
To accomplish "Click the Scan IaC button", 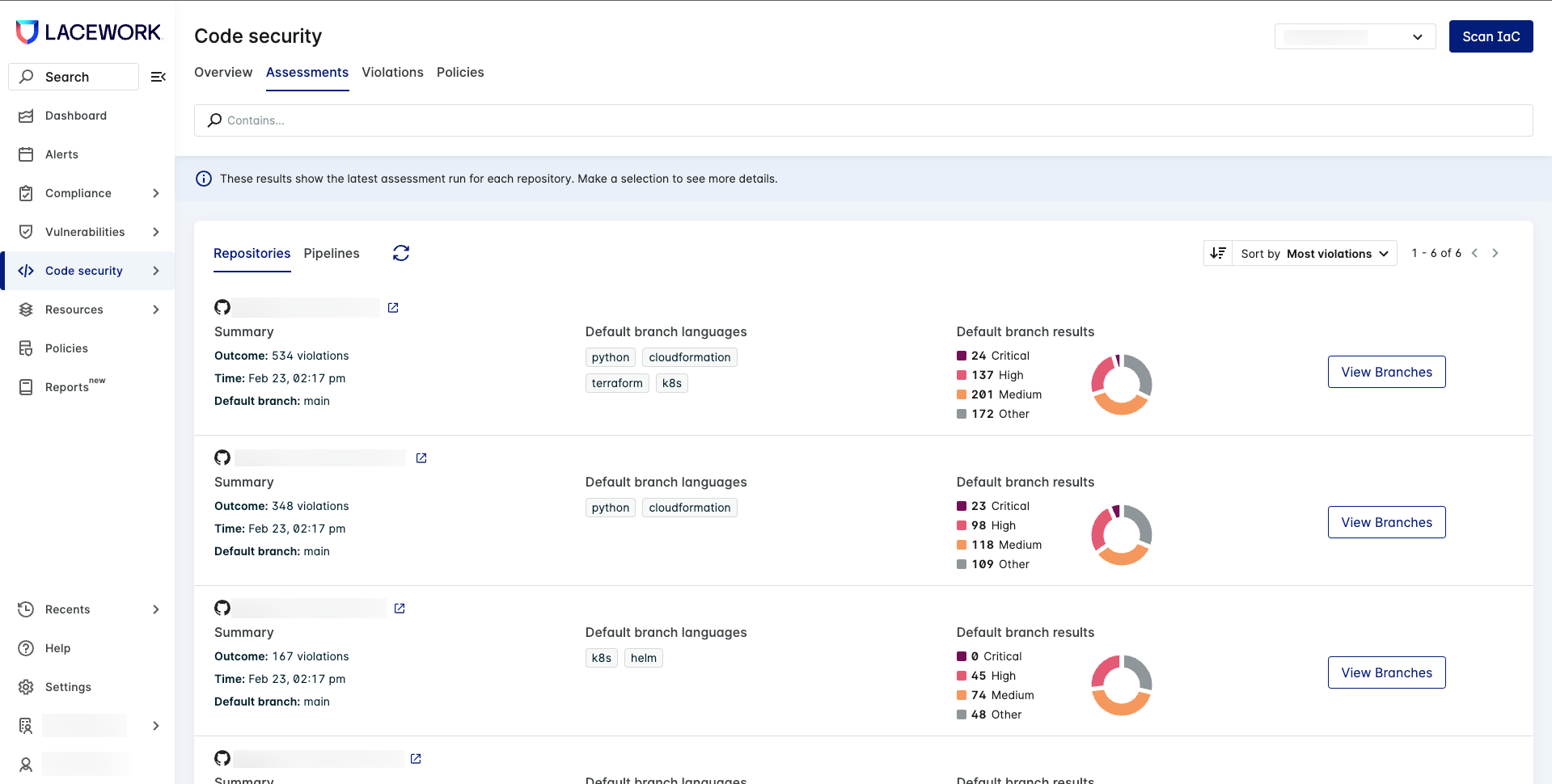I will pos(1490,36).
